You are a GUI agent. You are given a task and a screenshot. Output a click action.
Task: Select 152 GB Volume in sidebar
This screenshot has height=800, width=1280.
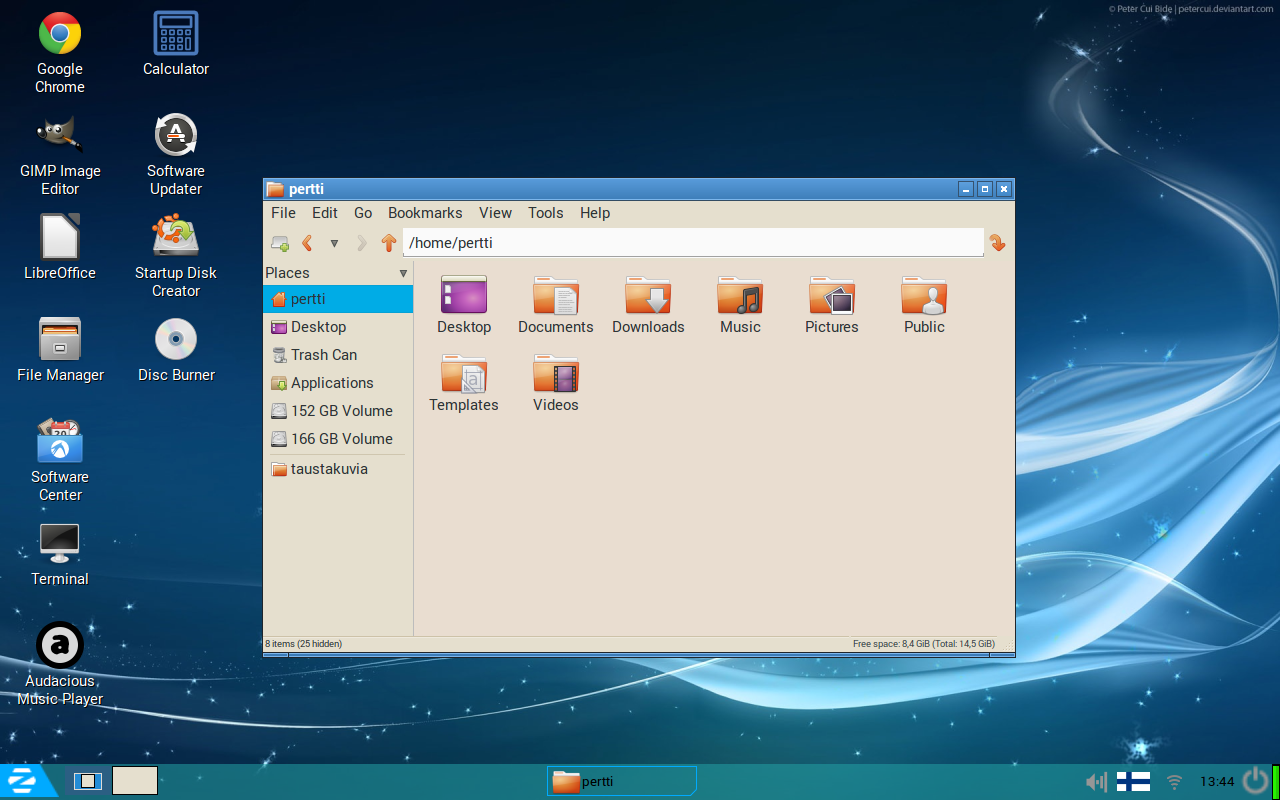click(341, 411)
